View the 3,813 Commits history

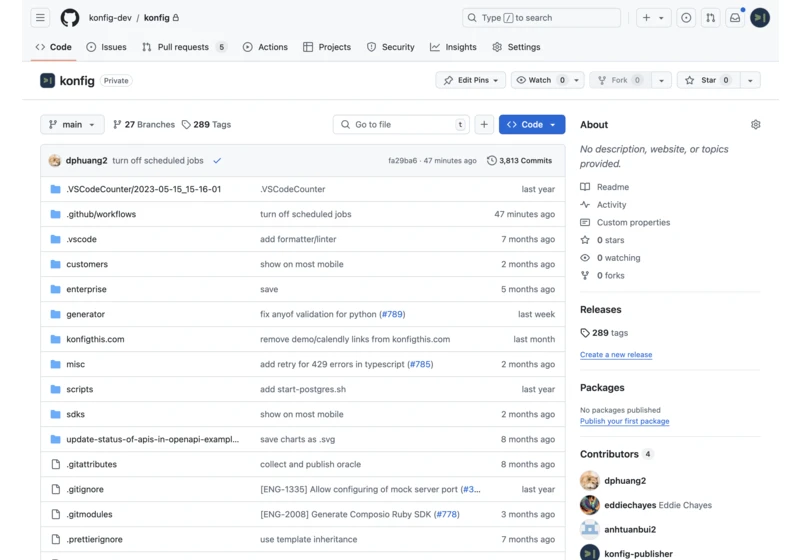[519, 161]
